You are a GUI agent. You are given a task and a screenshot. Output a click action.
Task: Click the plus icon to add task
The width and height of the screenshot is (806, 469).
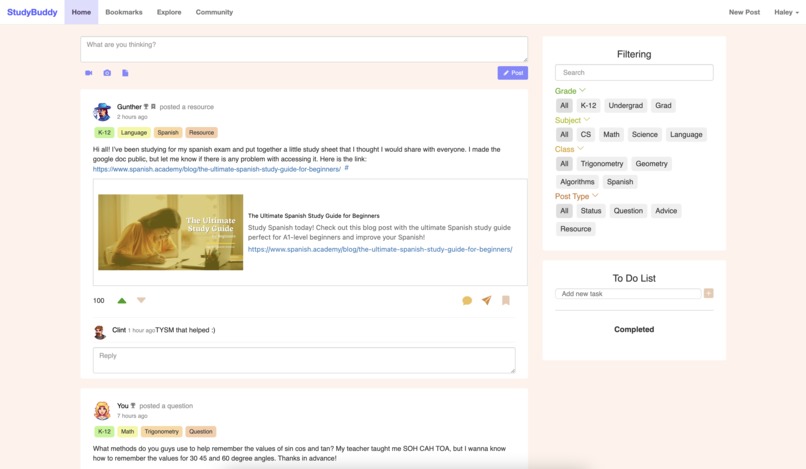point(708,293)
